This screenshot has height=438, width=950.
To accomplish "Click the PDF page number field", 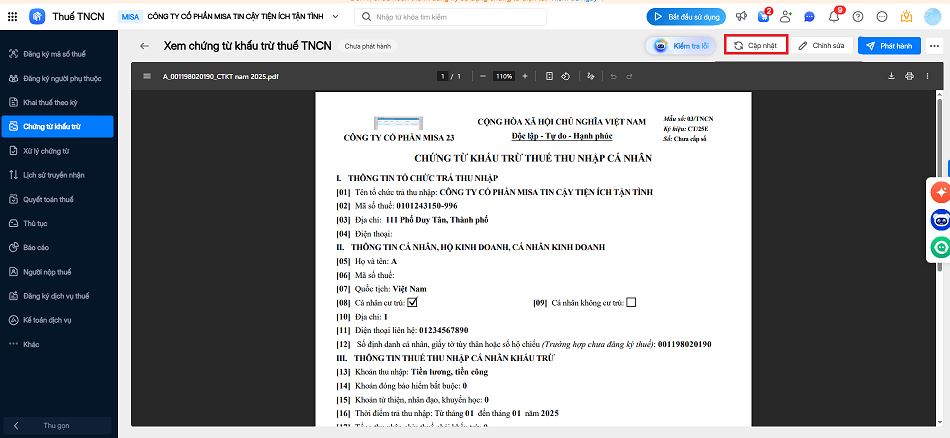I will [x=443, y=76].
